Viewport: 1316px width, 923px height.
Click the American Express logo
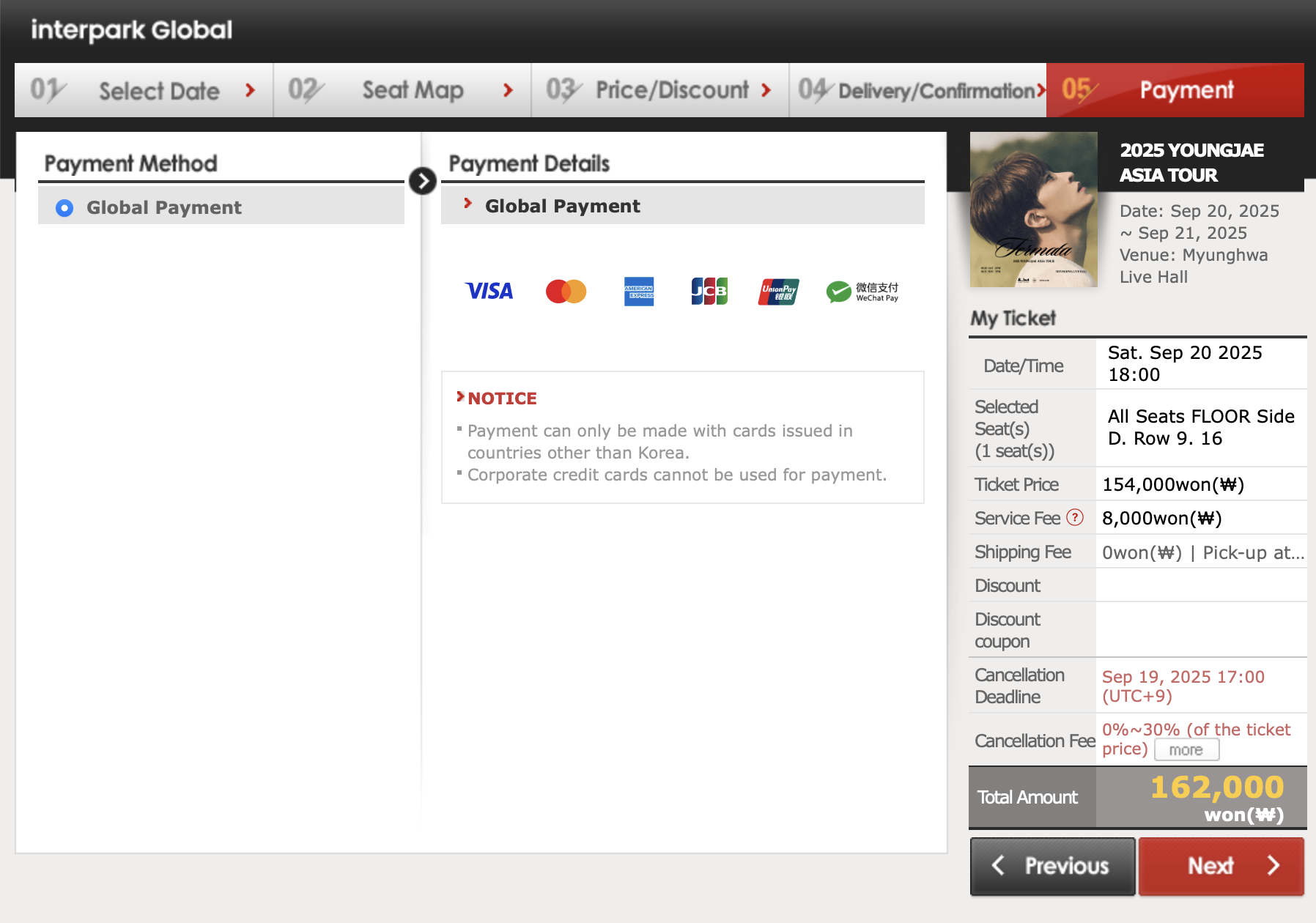point(639,291)
